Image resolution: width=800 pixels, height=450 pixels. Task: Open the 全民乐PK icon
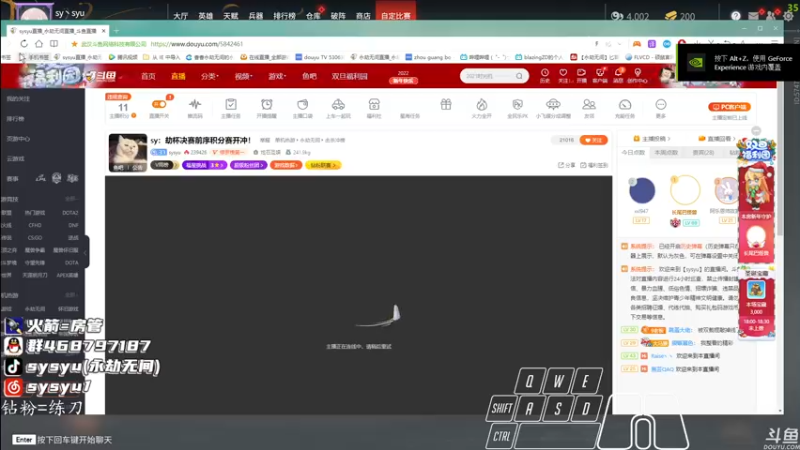(x=517, y=105)
